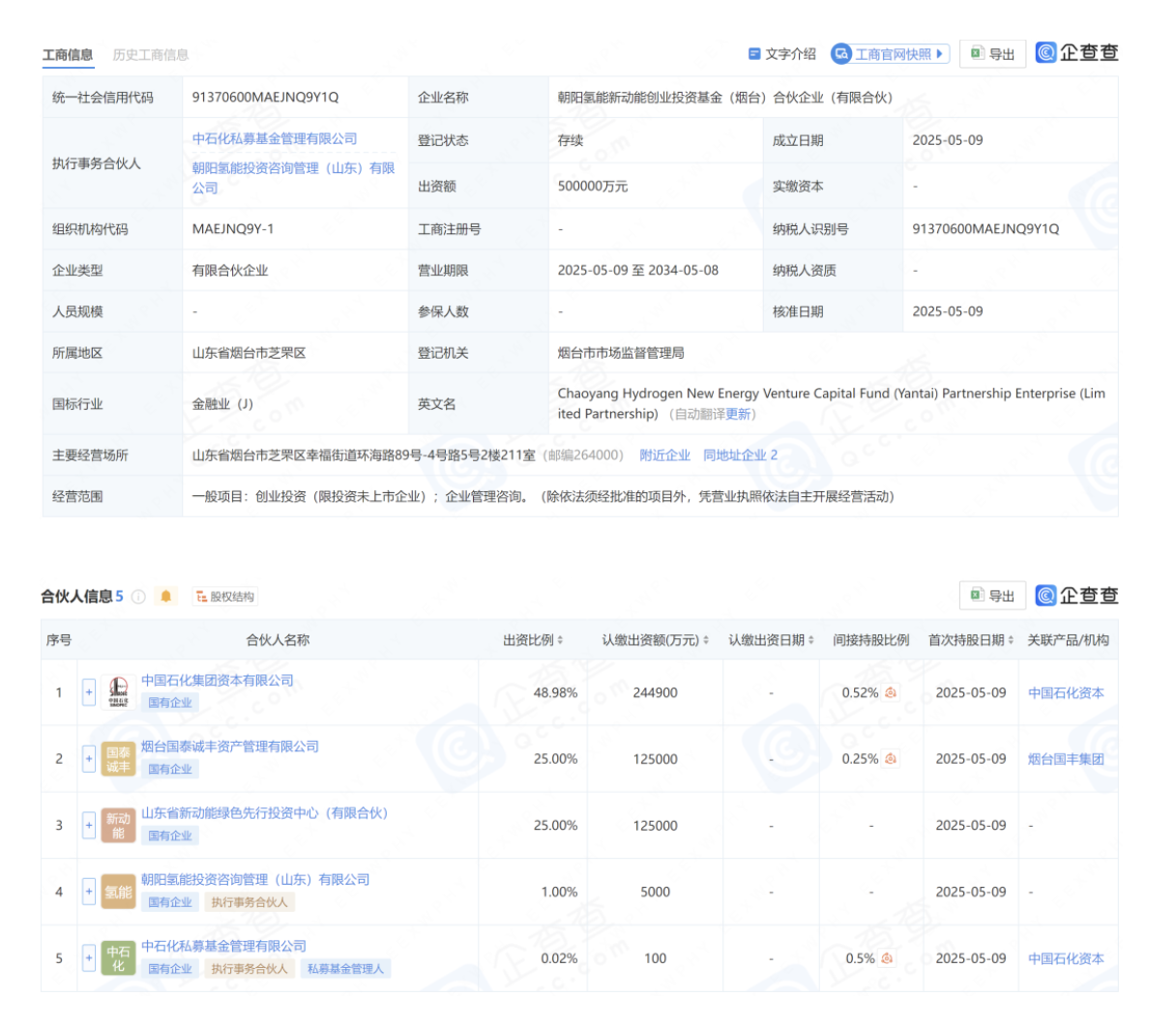Click 5000 认缴出资额 cell
Viewport: 1176px width, 1027px height.
pos(656,893)
